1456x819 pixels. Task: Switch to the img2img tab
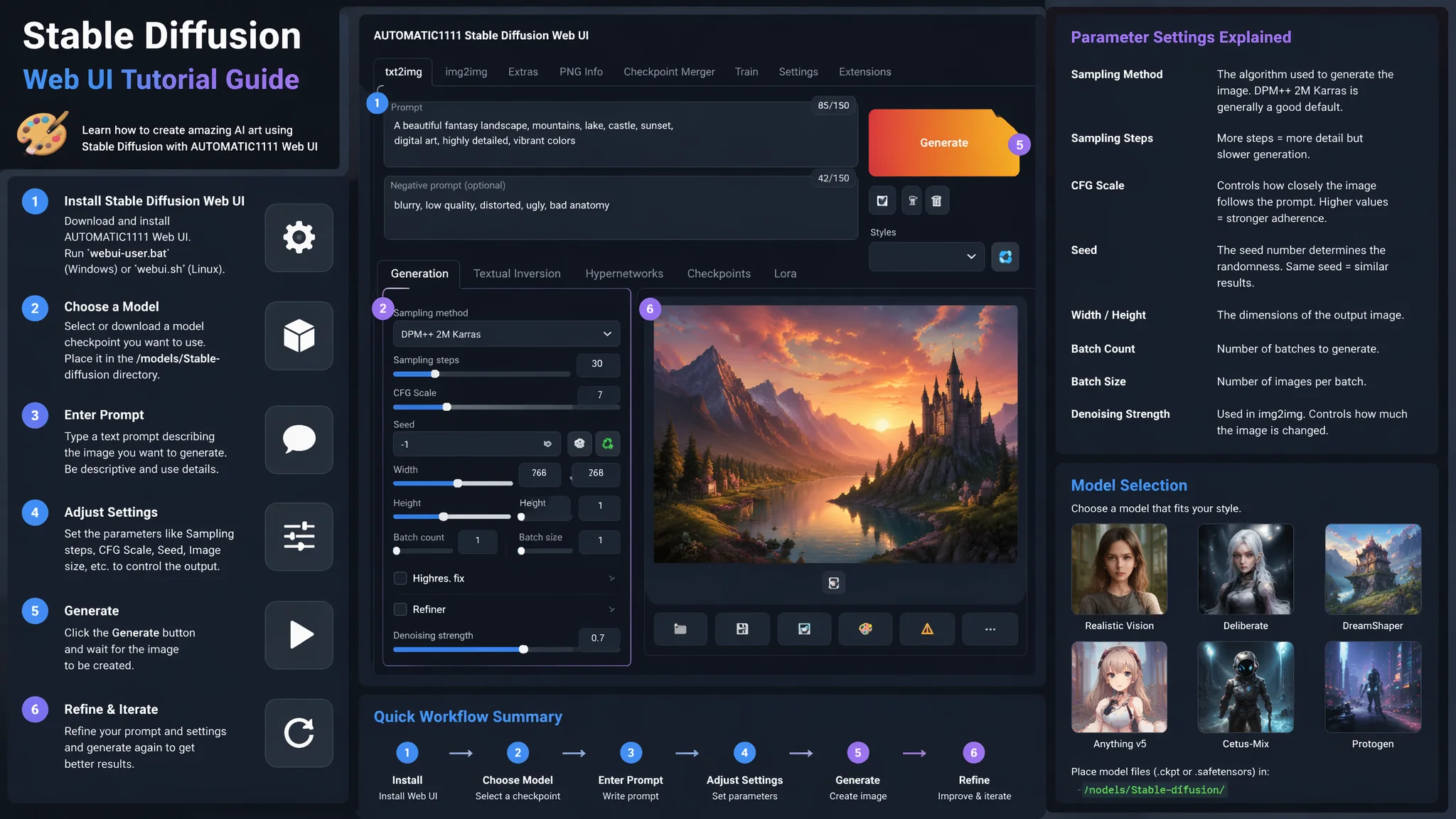(466, 72)
